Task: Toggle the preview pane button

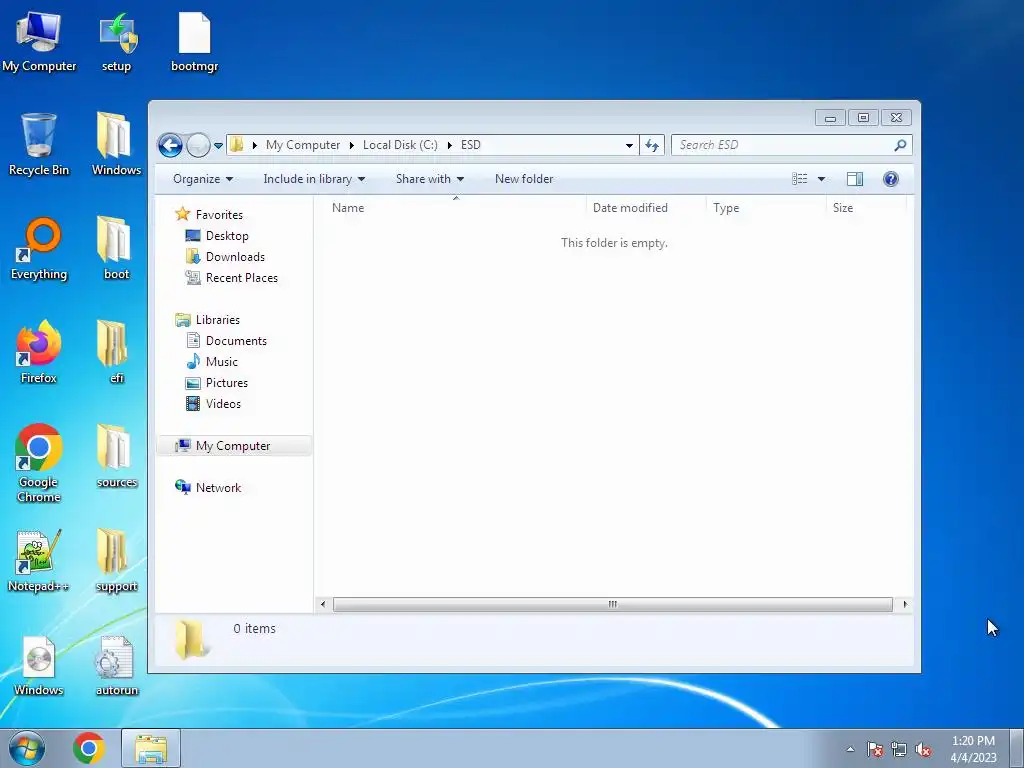Action: (855, 179)
